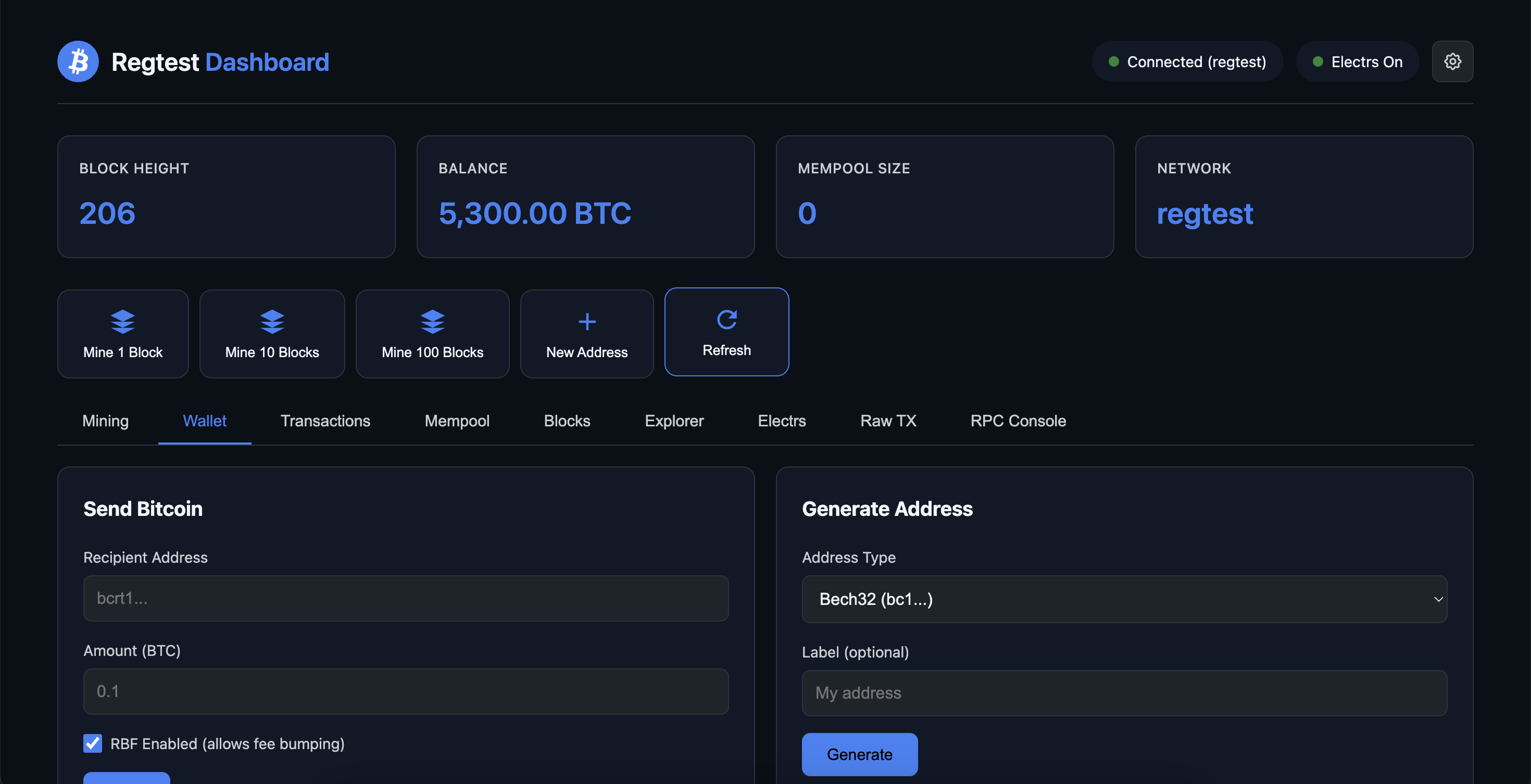Click the Connected (regtest) status pill
Image resolution: width=1531 pixels, height=784 pixels.
click(1187, 62)
